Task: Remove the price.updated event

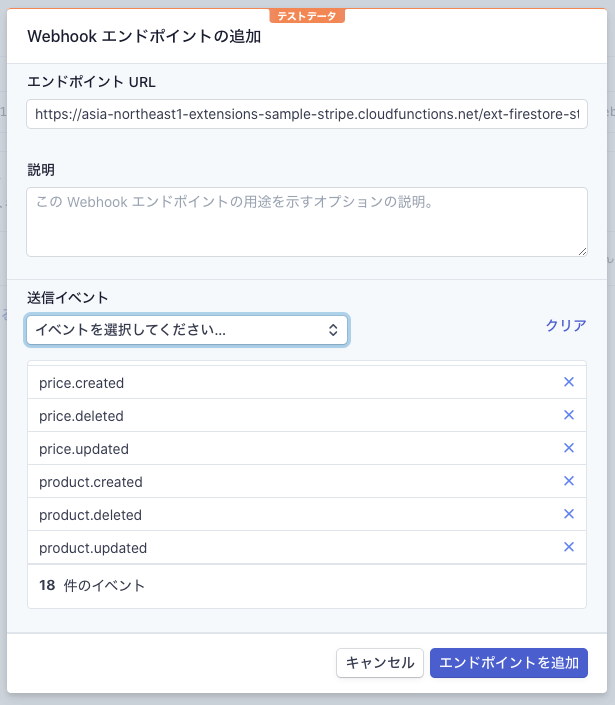Action: coord(569,448)
